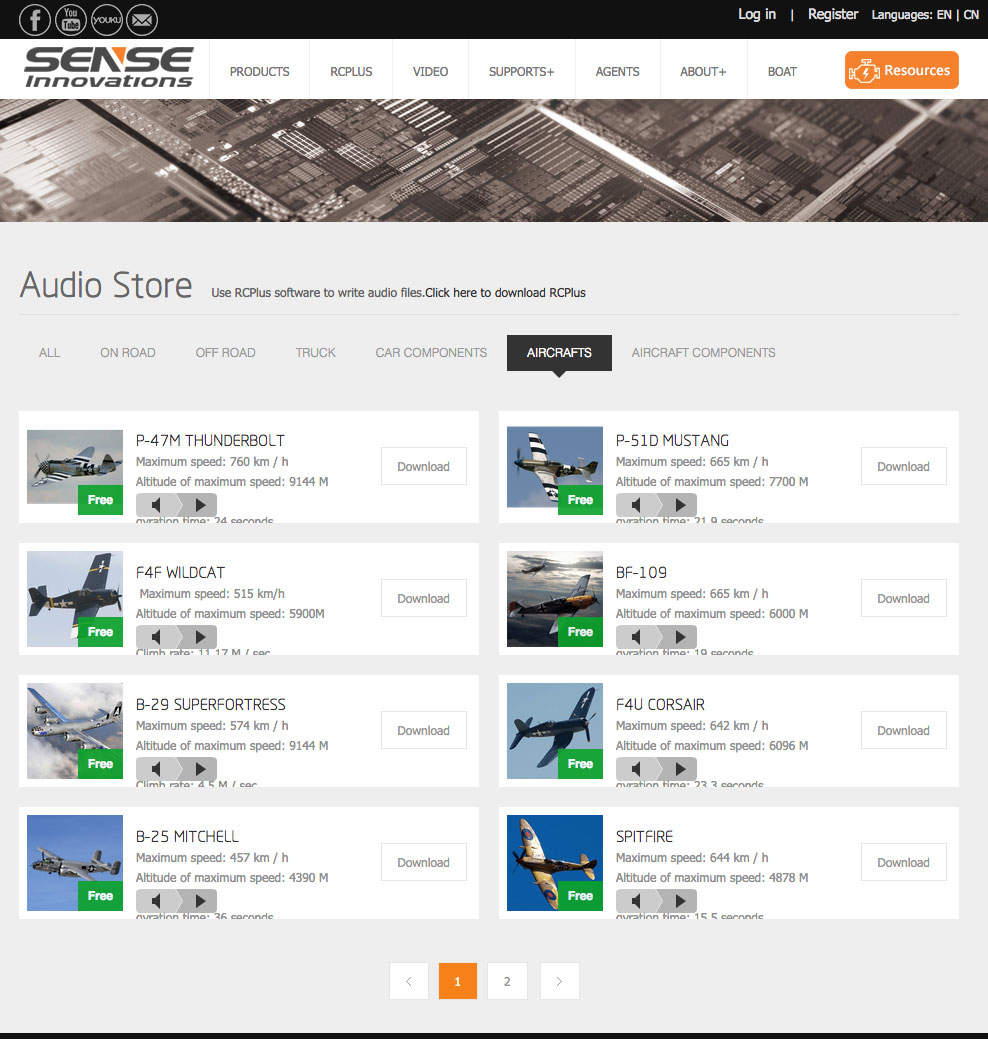Play next sound for BF-109
This screenshot has height=1039, width=988.
[679, 637]
